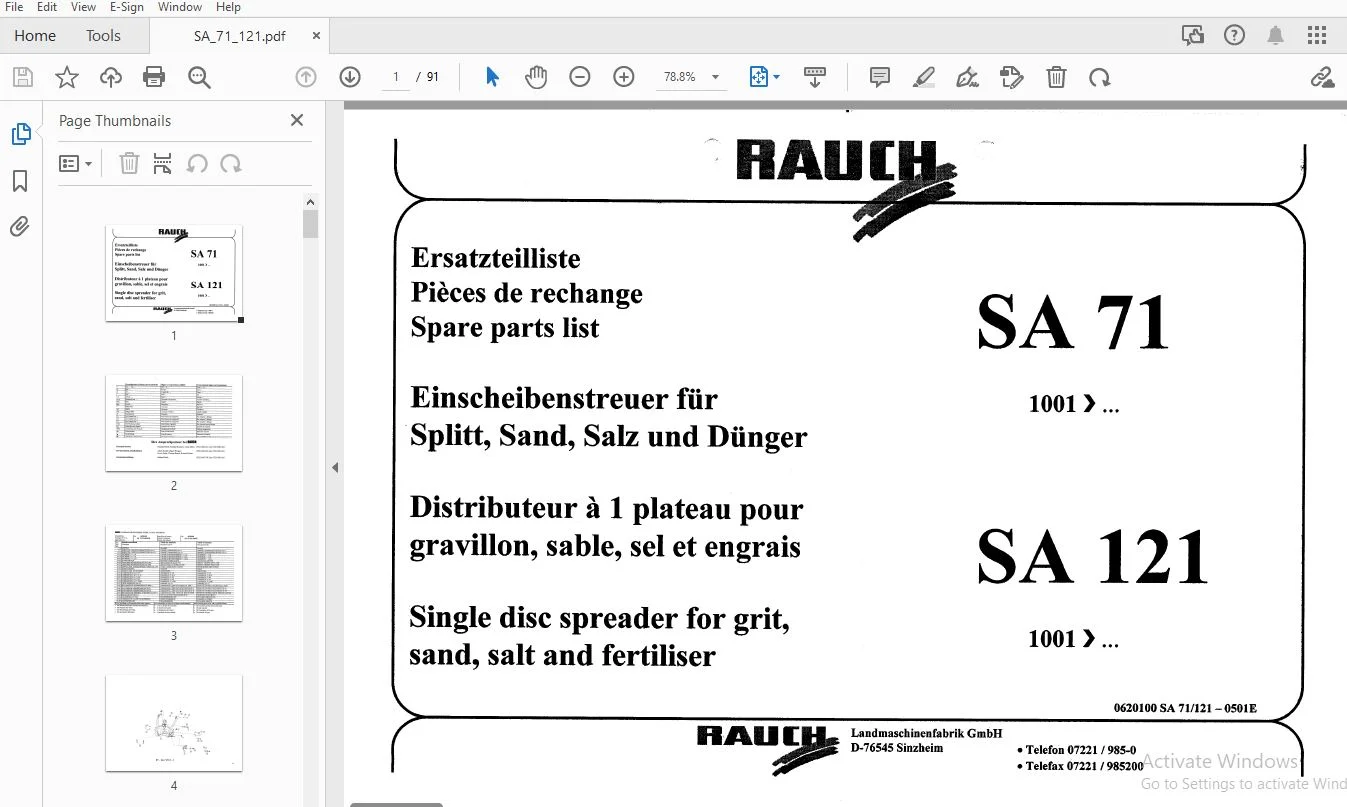Click the page number input field
The image size is (1347, 807).
(x=396, y=77)
